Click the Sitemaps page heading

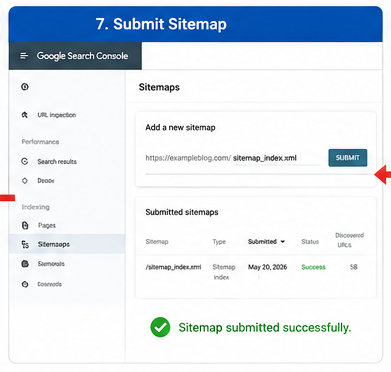click(159, 87)
